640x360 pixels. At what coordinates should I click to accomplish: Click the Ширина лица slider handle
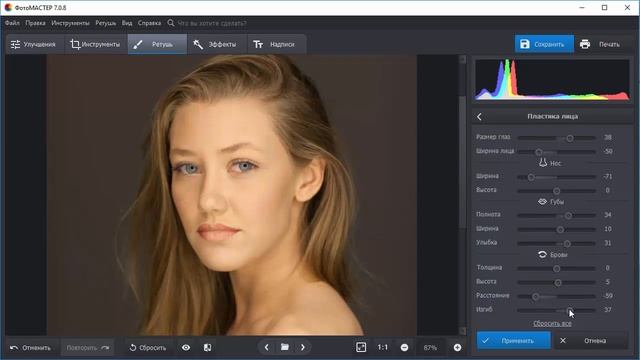click(x=539, y=152)
